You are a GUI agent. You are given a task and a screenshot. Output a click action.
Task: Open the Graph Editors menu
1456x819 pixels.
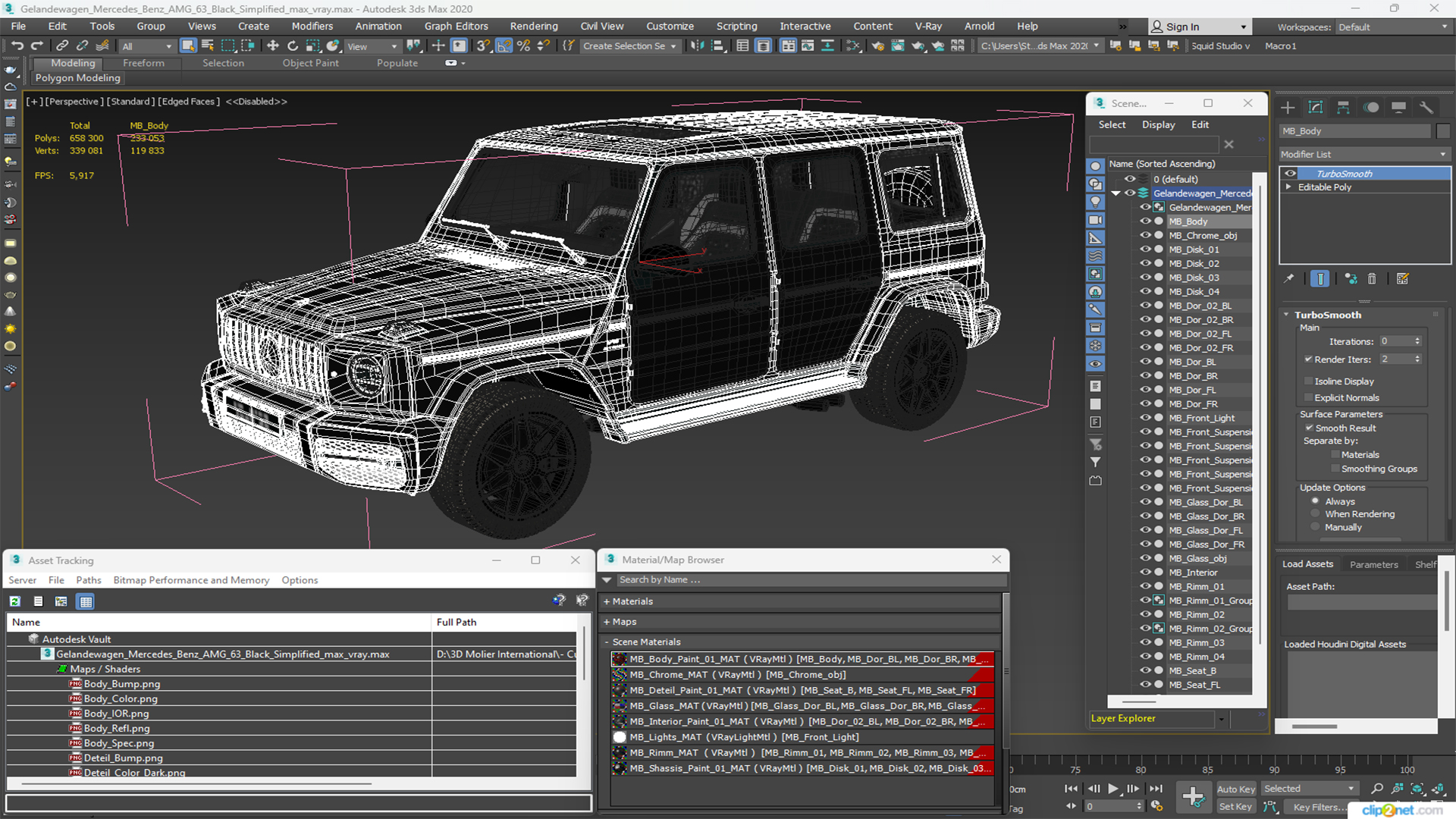pyautogui.click(x=456, y=26)
